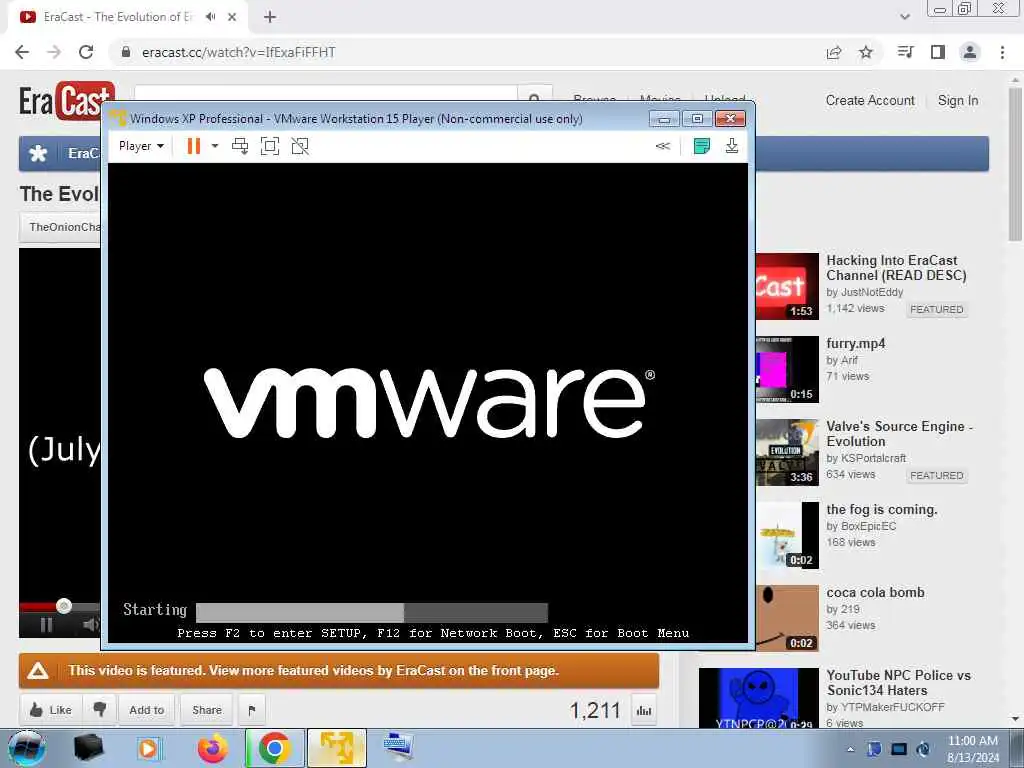Image resolution: width=1024 pixels, height=768 pixels.
Task: Open YouTube NPC Police vs Sonic134 Haters
Action: coord(899,682)
